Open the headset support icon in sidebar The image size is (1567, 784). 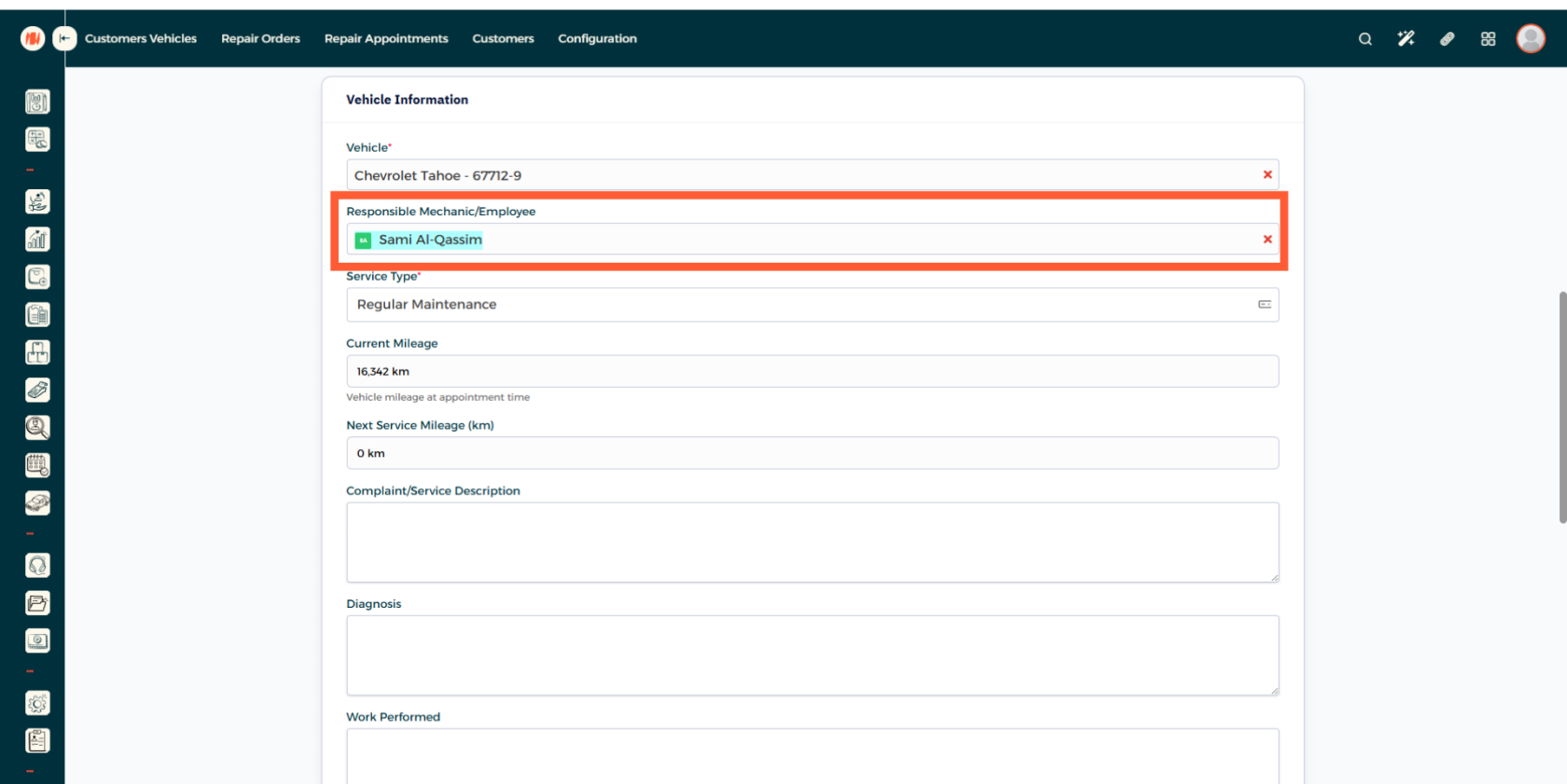click(37, 566)
